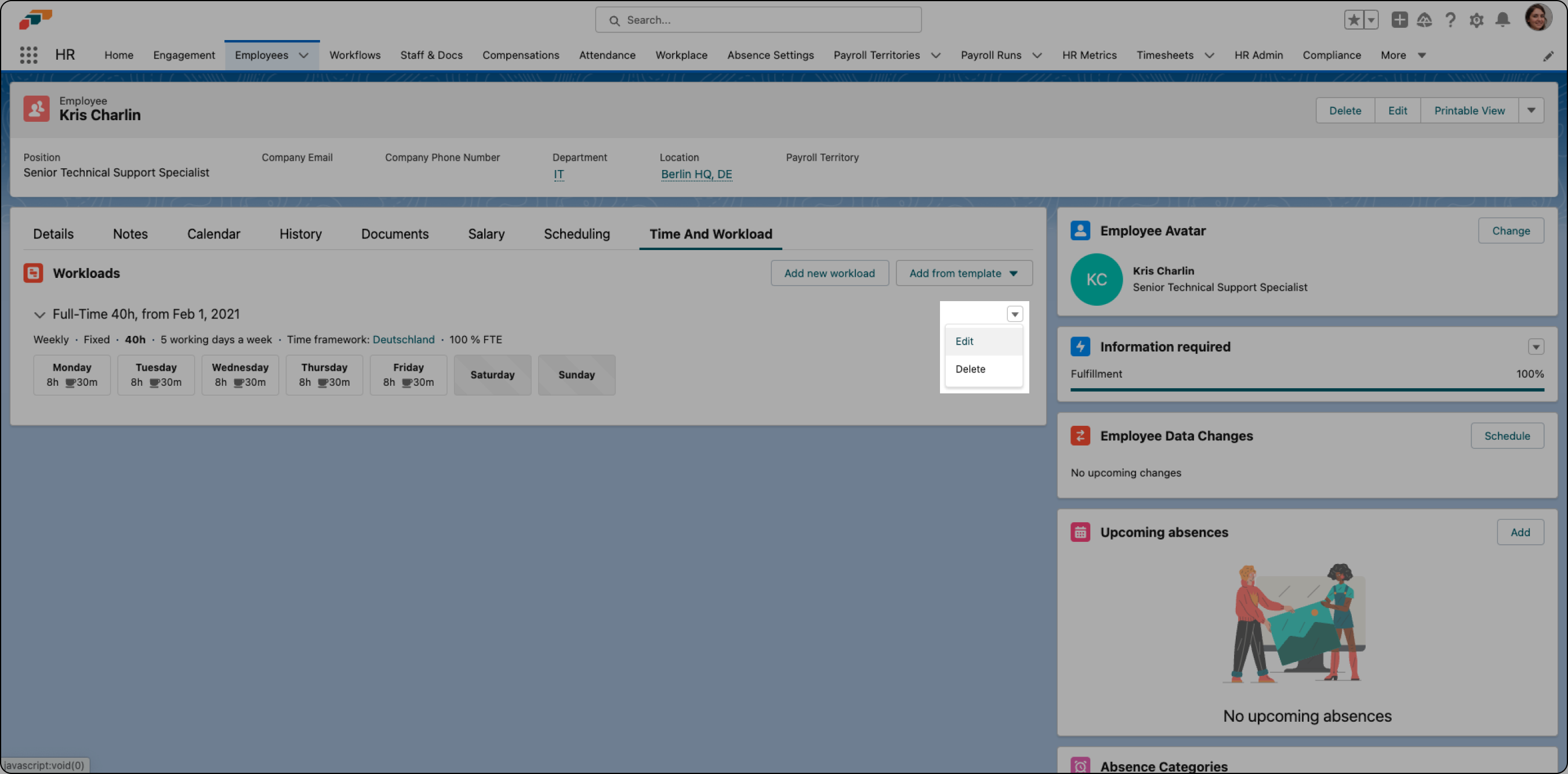
Task: Click the Add new workload button
Action: (x=829, y=273)
